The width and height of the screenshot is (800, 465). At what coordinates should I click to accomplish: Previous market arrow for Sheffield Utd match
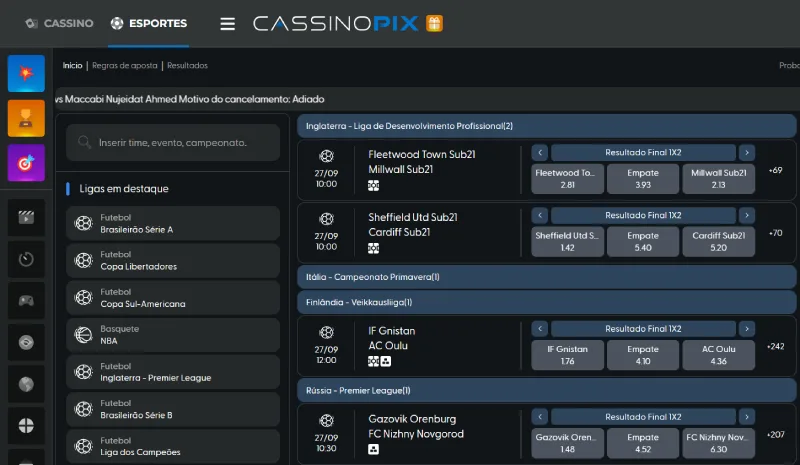[x=540, y=215]
